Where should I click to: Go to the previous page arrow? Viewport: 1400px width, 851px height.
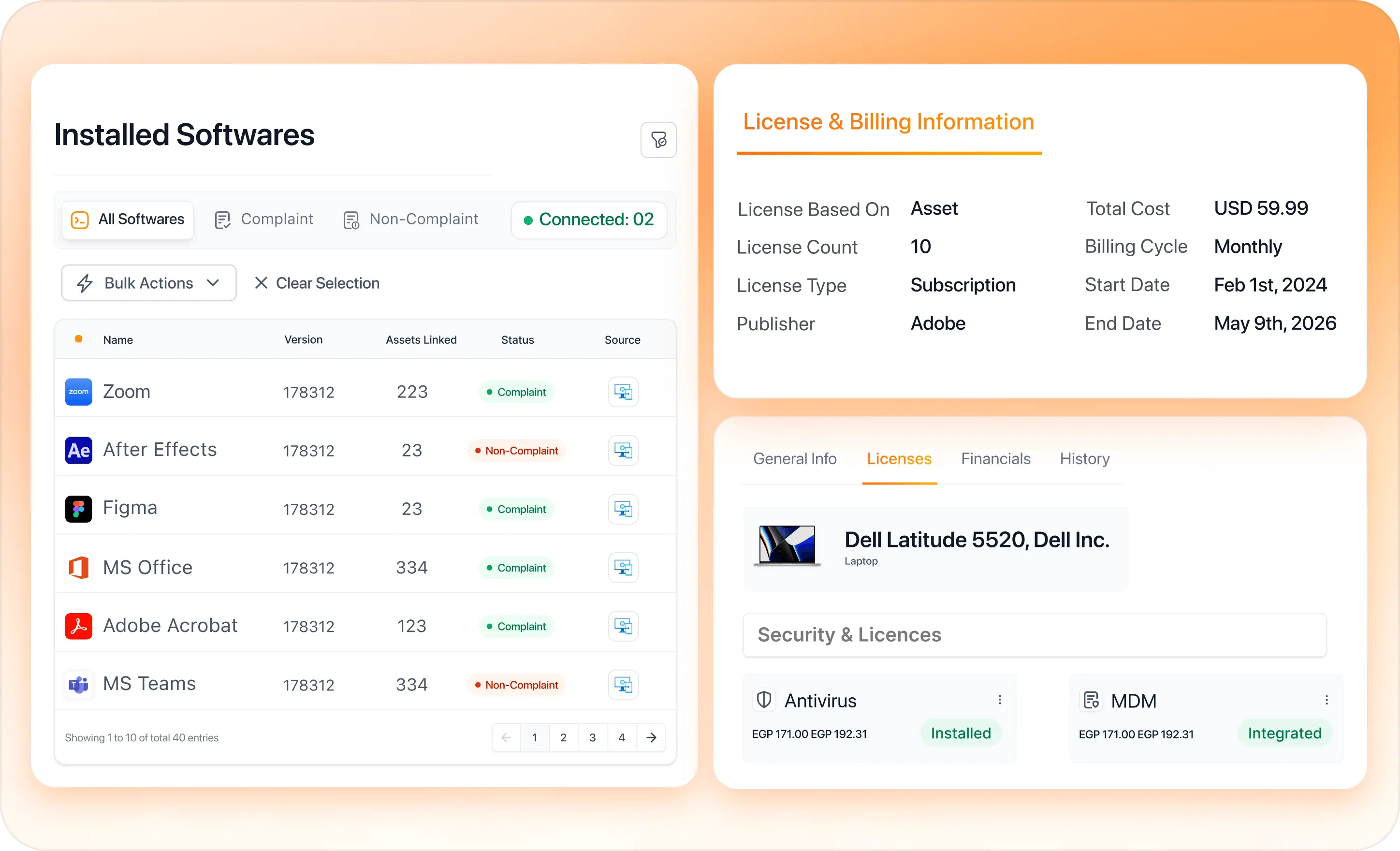point(506,737)
